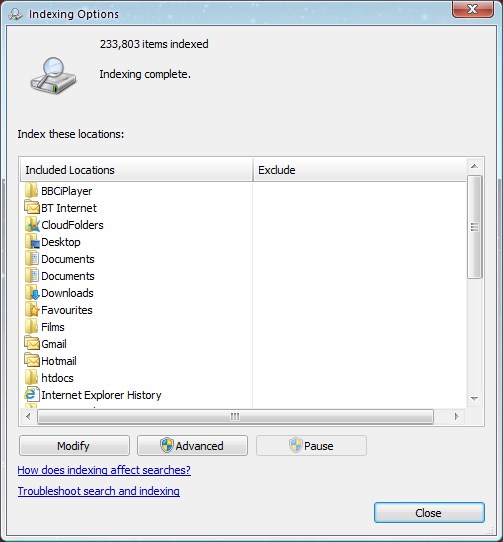The width and height of the screenshot is (503, 542).
Task: Select the Hotmail mail folder icon
Action: [x=31, y=361]
